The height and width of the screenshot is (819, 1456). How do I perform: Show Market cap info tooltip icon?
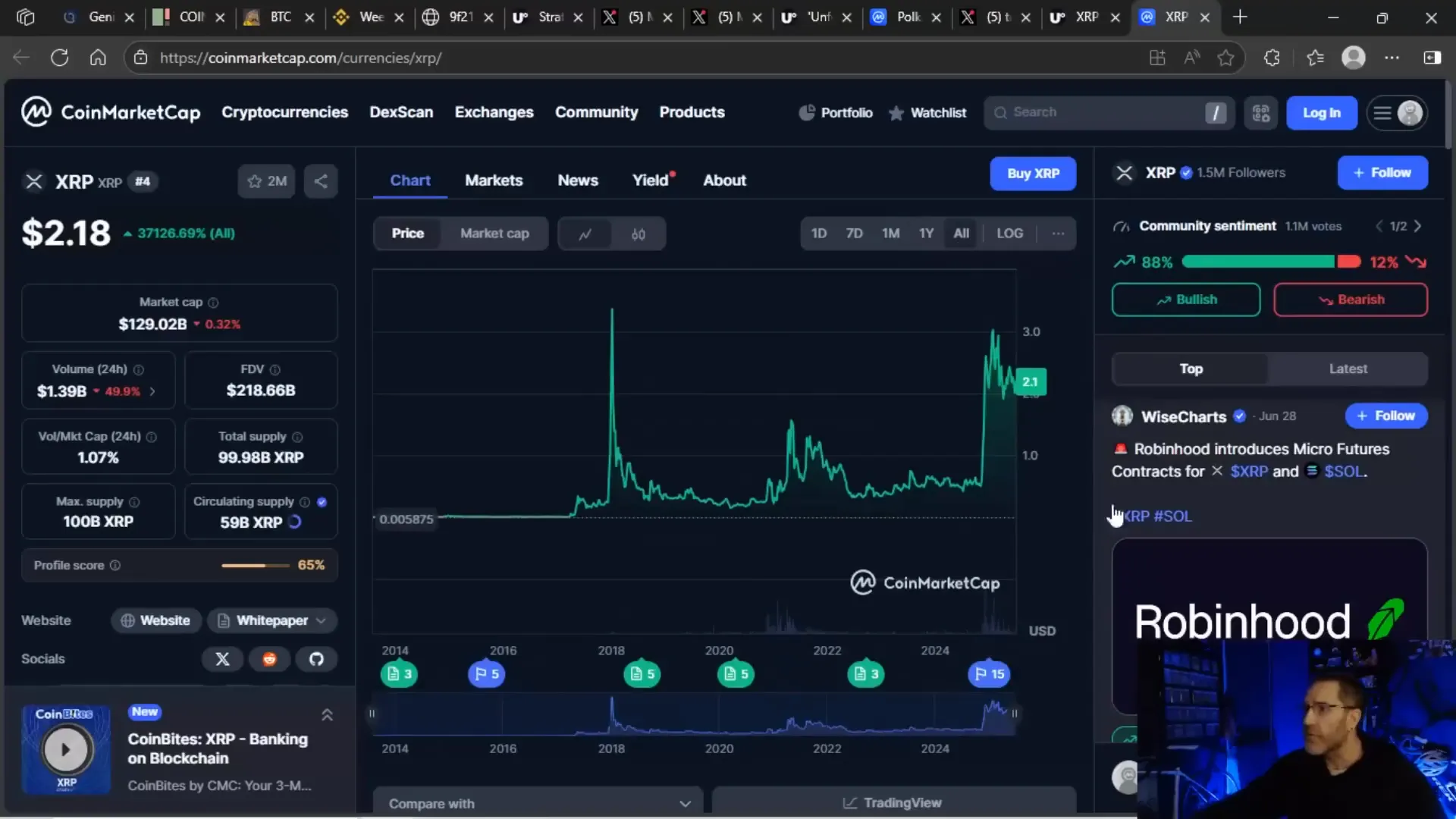coord(213,303)
